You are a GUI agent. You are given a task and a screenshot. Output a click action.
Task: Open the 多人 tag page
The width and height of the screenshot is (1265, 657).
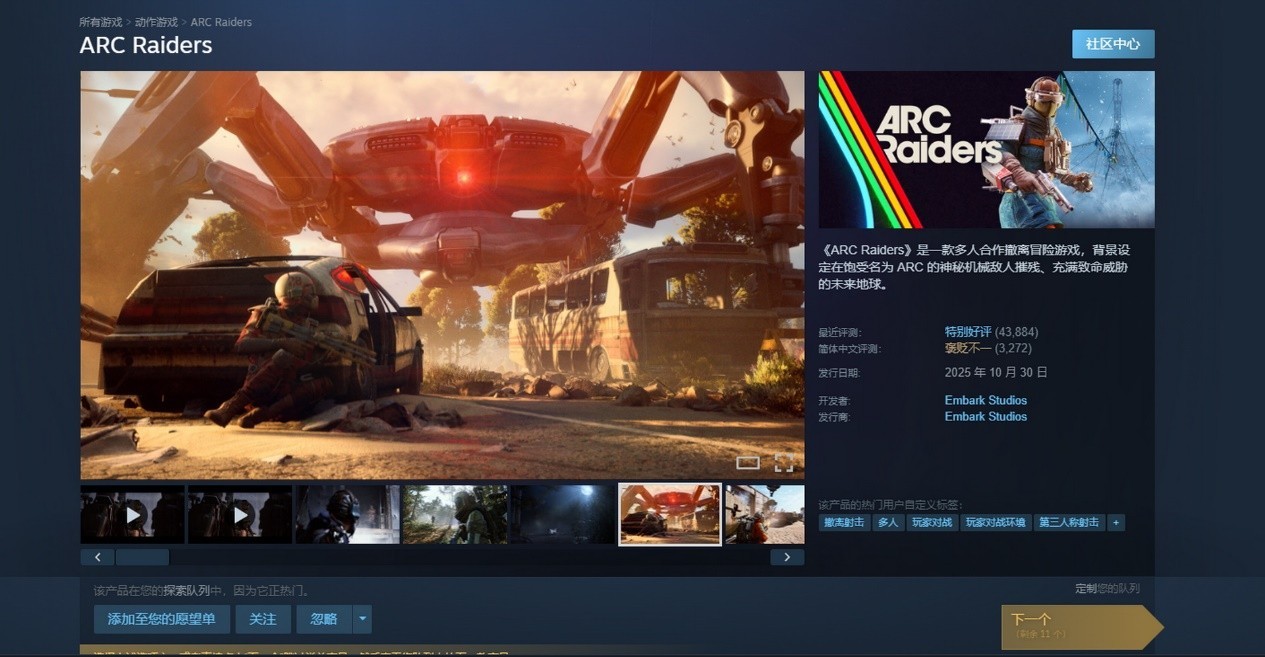pos(890,522)
